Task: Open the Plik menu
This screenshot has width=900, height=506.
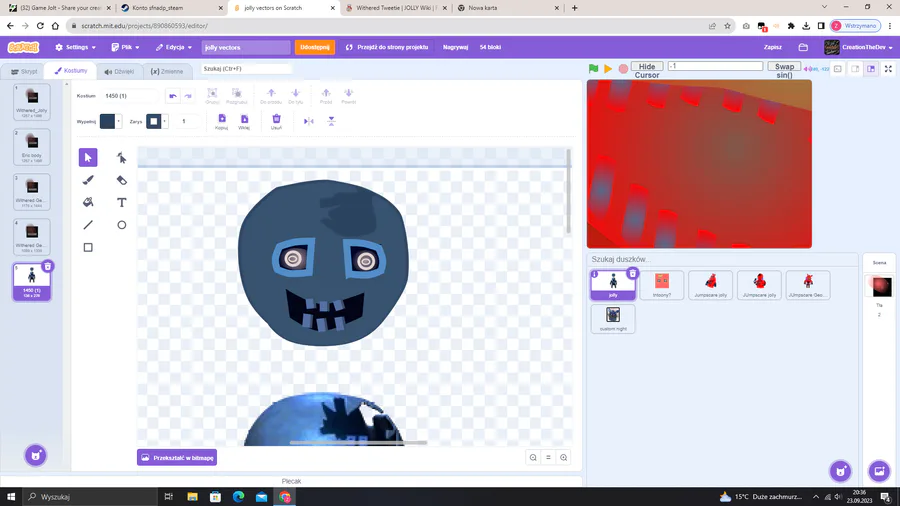Action: [x=125, y=47]
